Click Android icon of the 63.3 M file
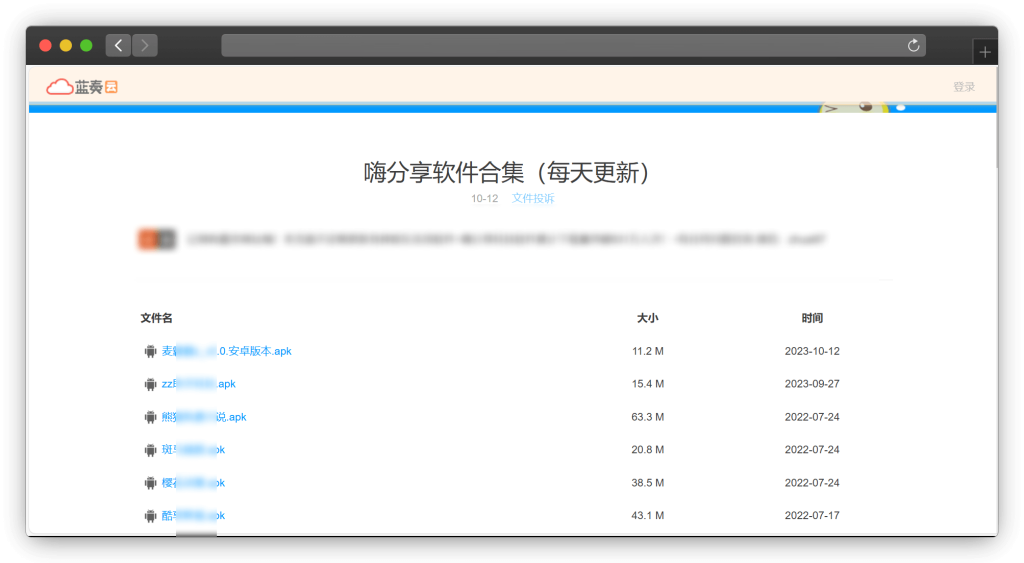 (x=150, y=417)
